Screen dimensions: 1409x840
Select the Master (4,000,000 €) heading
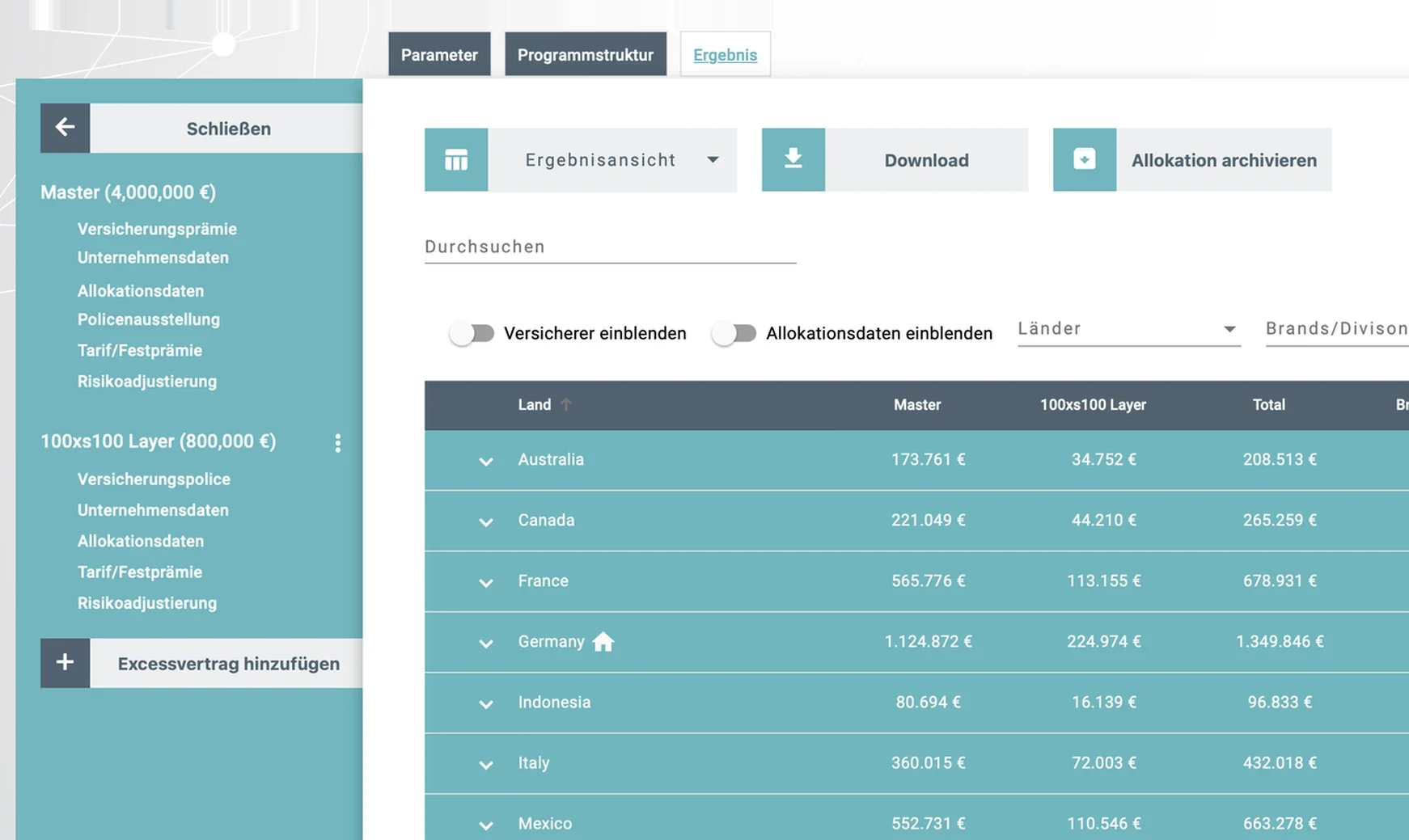128,192
